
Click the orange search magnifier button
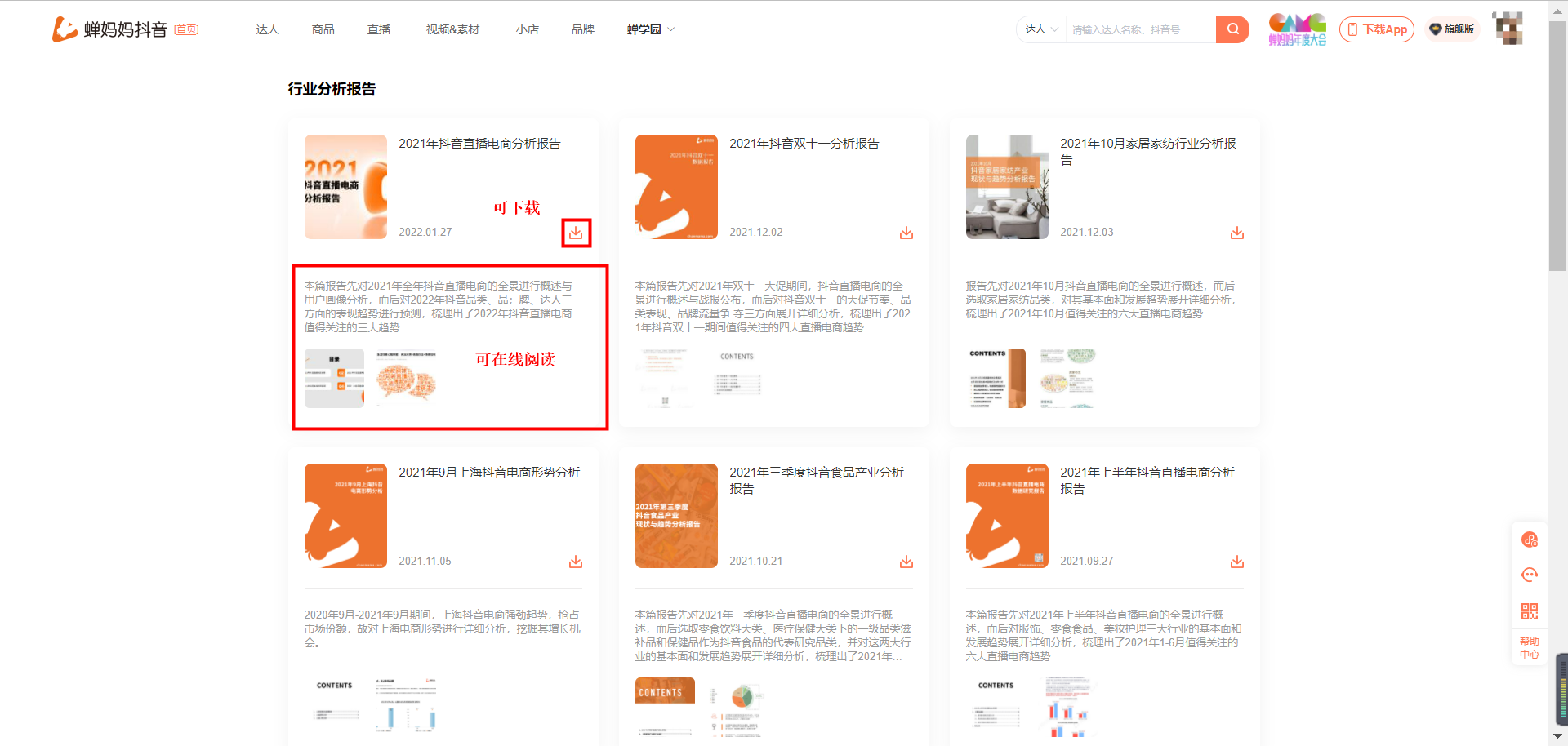tap(1232, 29)
